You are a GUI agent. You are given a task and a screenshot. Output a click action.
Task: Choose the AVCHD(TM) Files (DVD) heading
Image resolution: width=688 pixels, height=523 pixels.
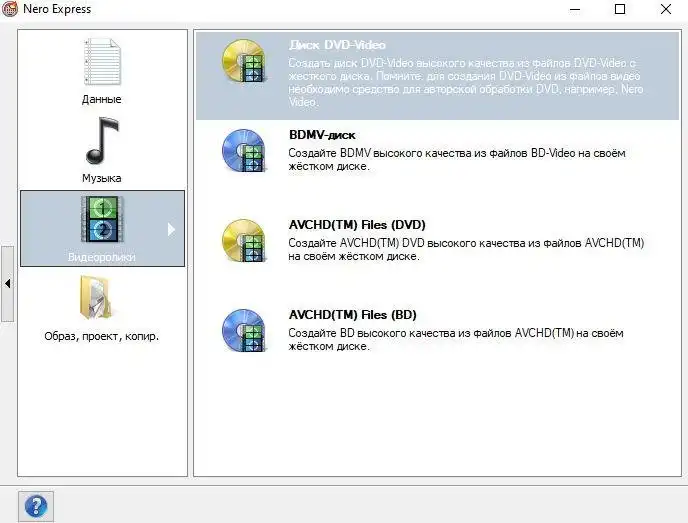point(357,225)
